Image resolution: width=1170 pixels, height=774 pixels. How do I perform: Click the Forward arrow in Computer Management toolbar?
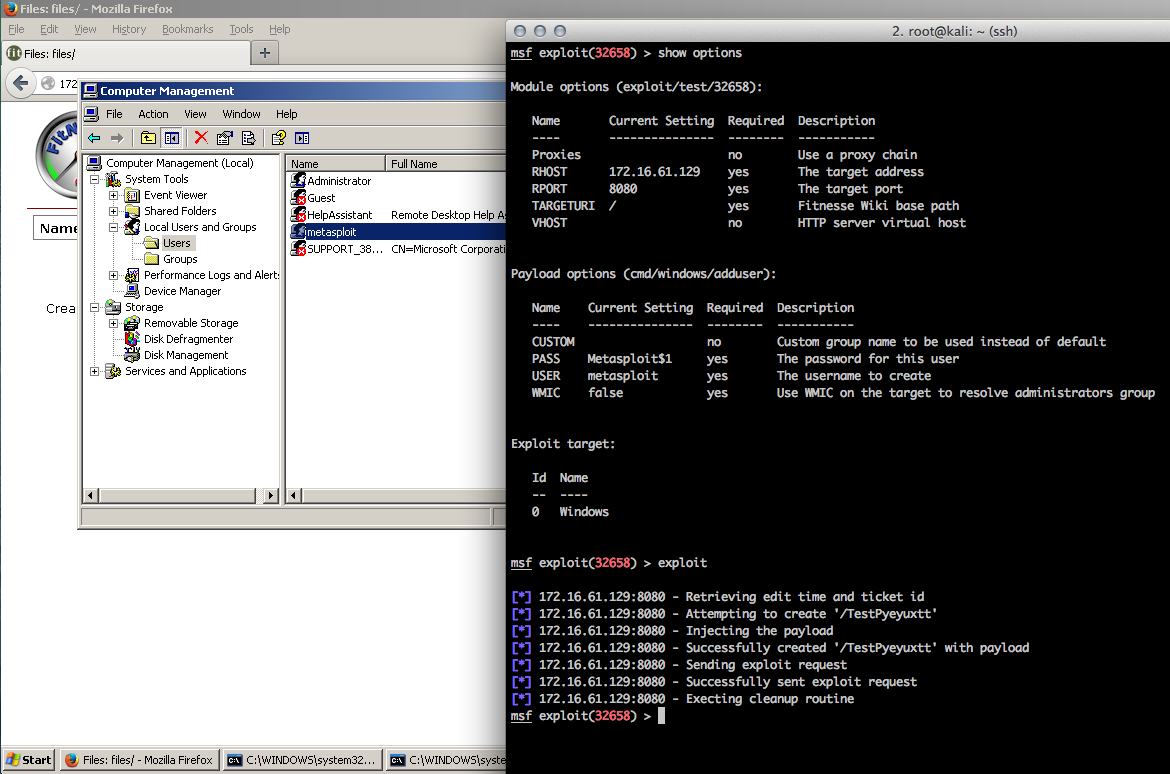coord(116,138)
